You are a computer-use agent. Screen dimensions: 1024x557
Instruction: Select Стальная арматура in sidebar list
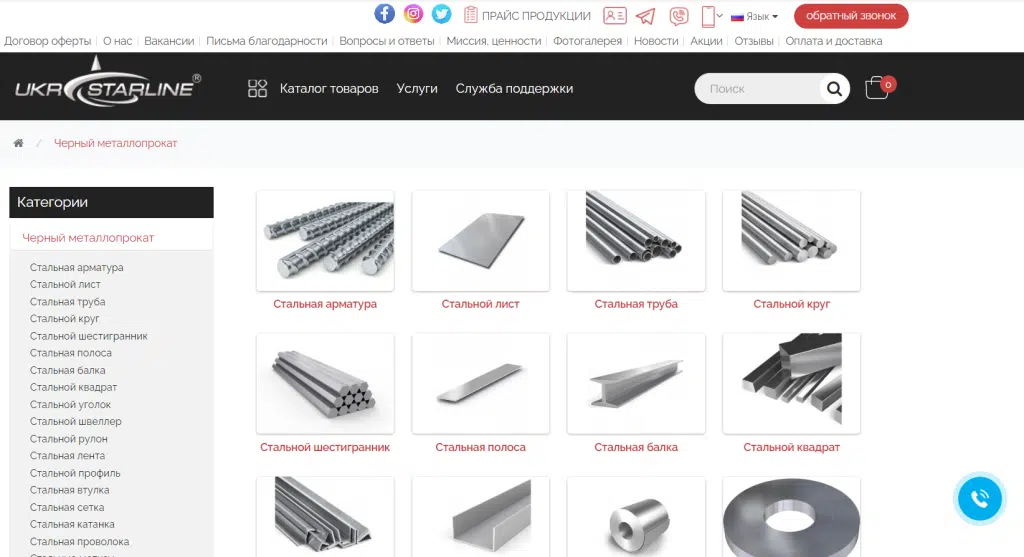pos(76,267)
